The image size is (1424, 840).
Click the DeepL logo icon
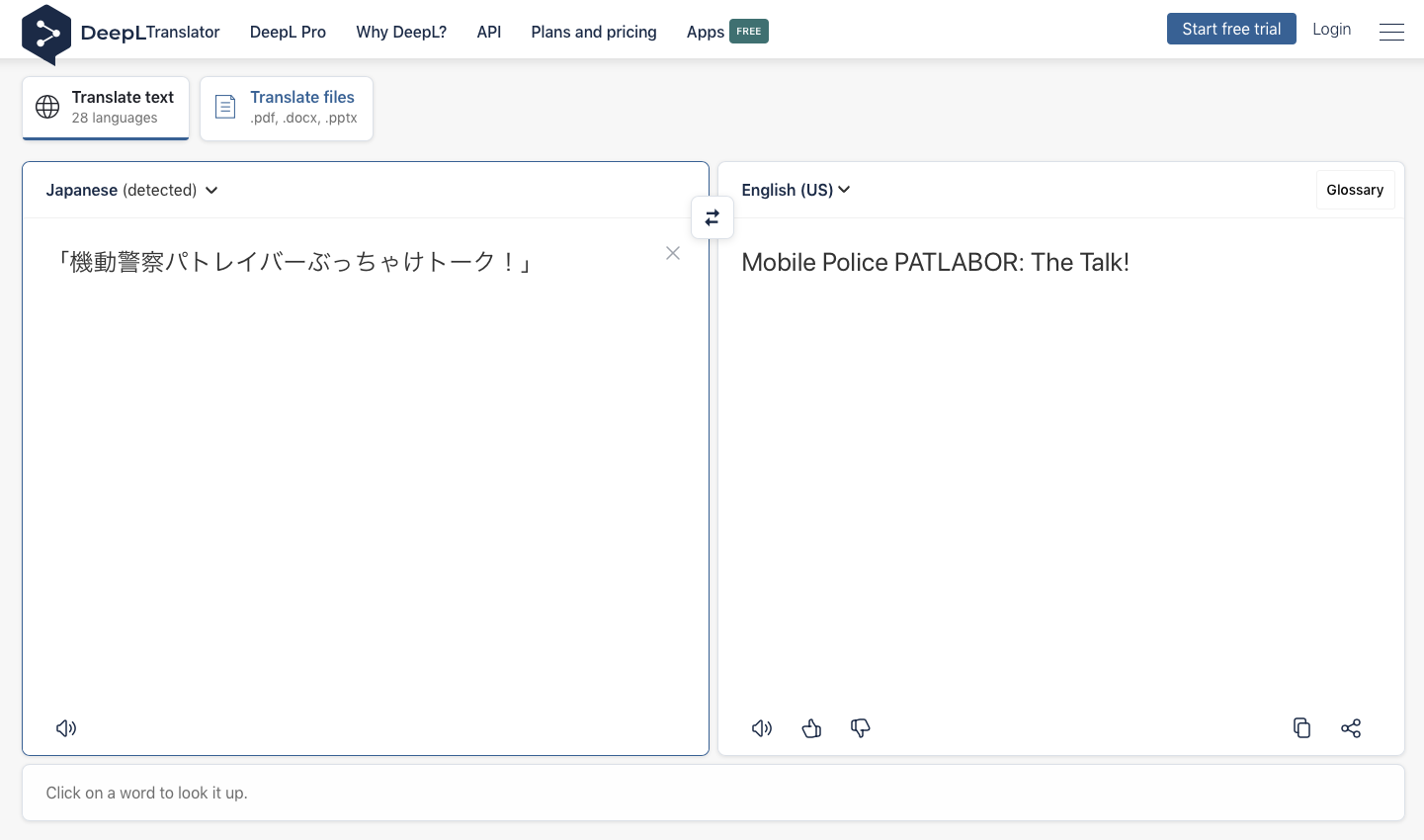coord(46,34)
